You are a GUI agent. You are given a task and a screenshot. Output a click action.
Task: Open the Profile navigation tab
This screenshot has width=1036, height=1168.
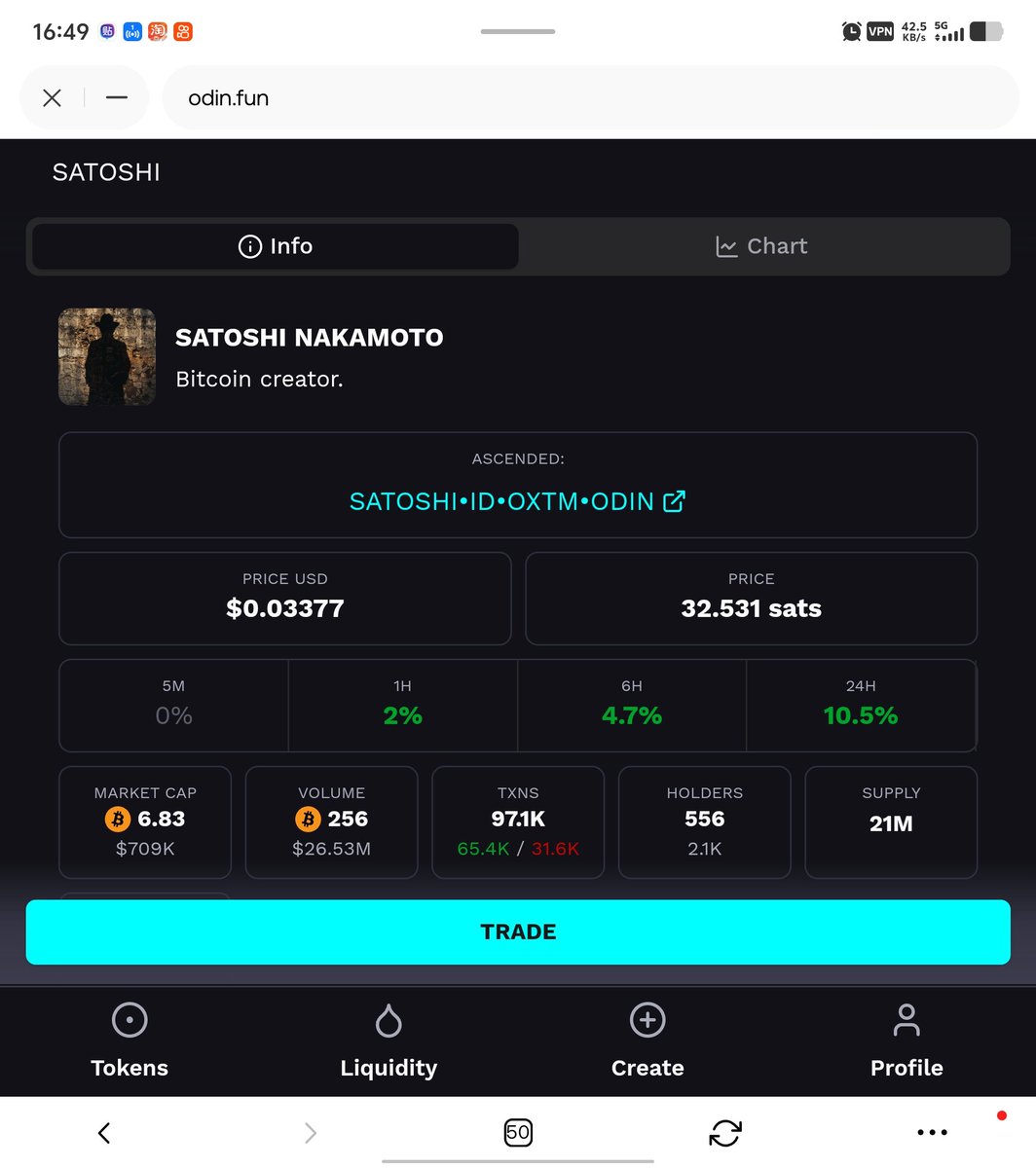(x=906, y=1041)
